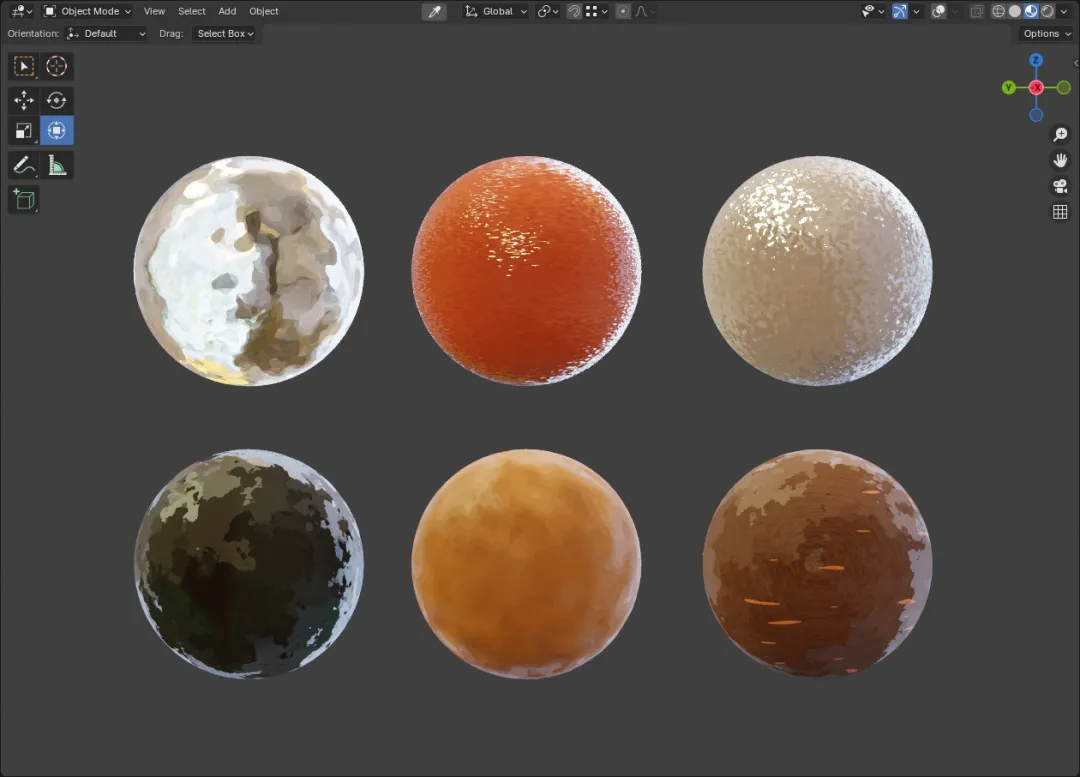Click the orange textured sphere
This screenshot has width=1080, height=777.
[526, 270]
